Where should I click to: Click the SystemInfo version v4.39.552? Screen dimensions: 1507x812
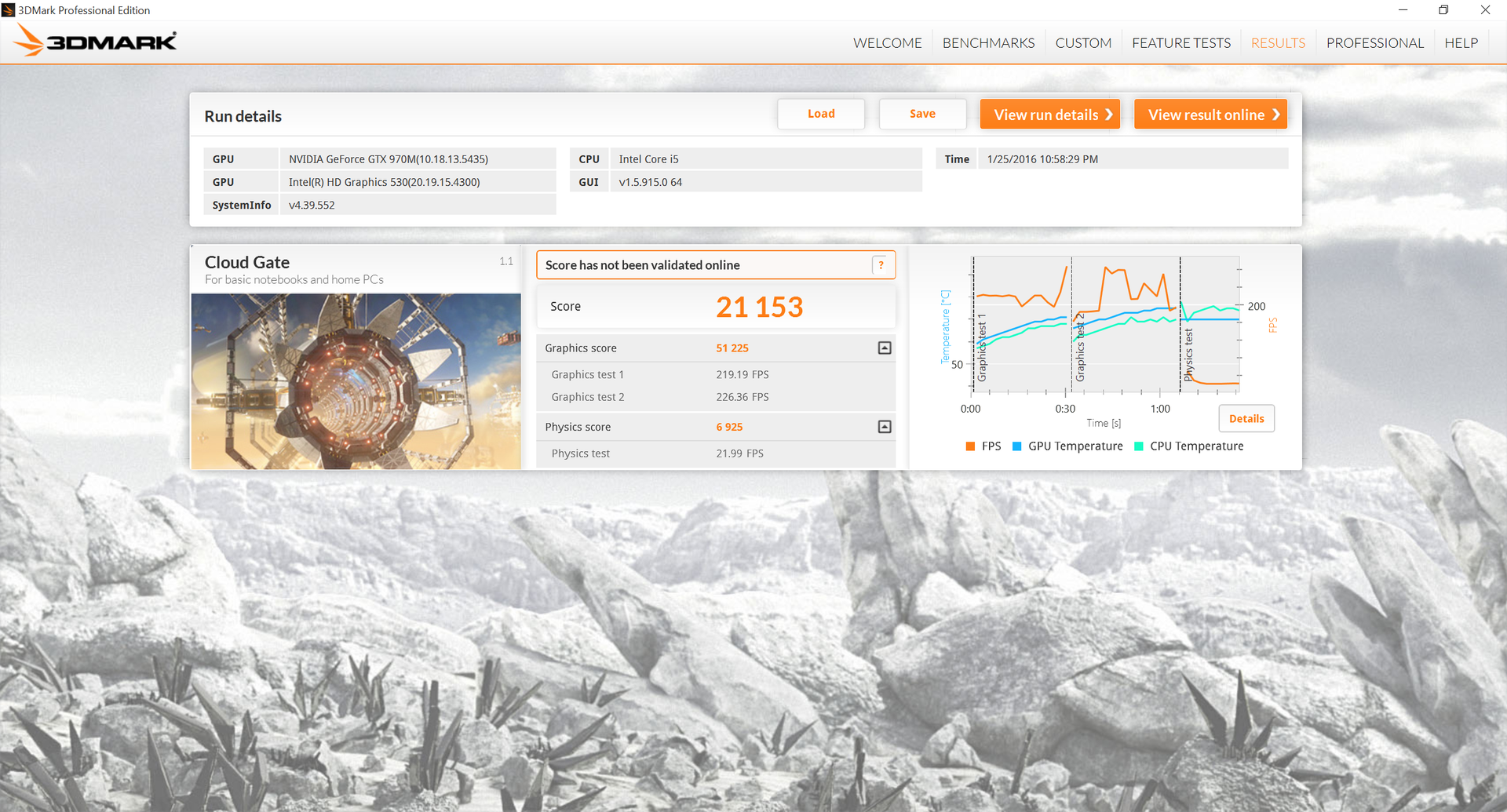(x=312, y=205)
